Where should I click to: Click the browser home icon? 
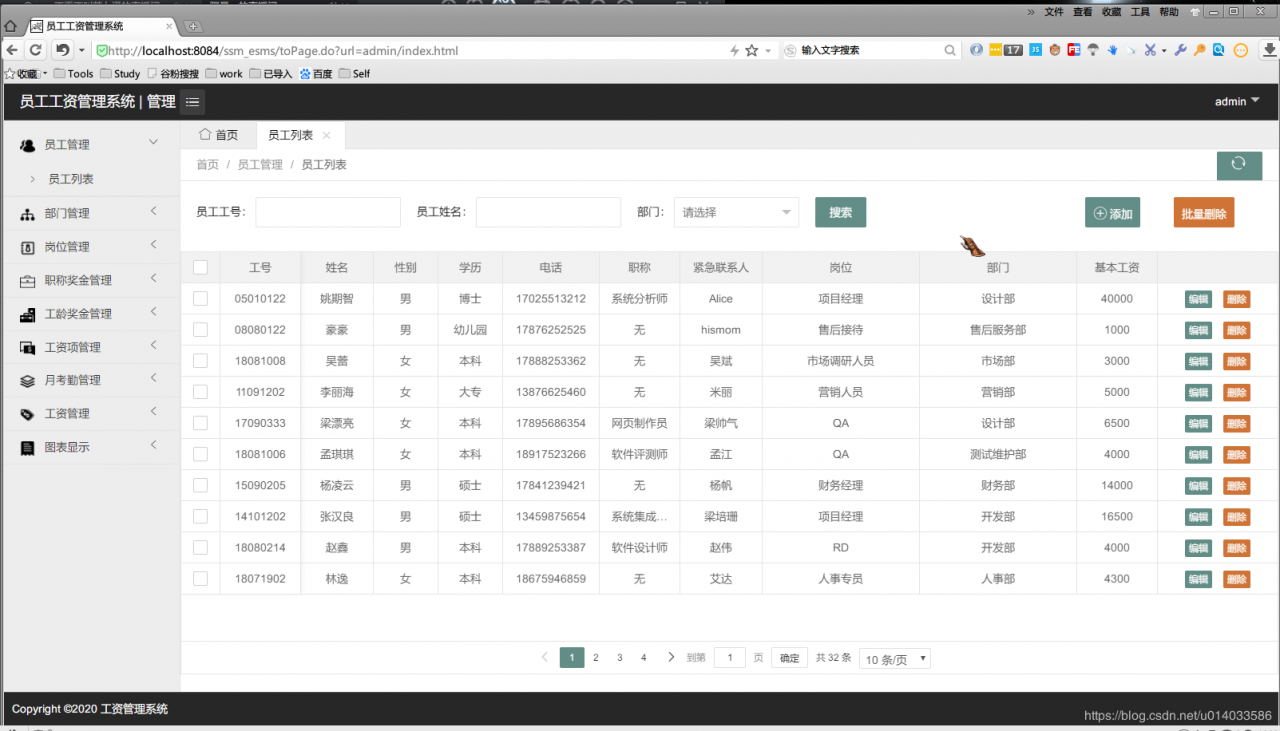[x=11, y=26]
